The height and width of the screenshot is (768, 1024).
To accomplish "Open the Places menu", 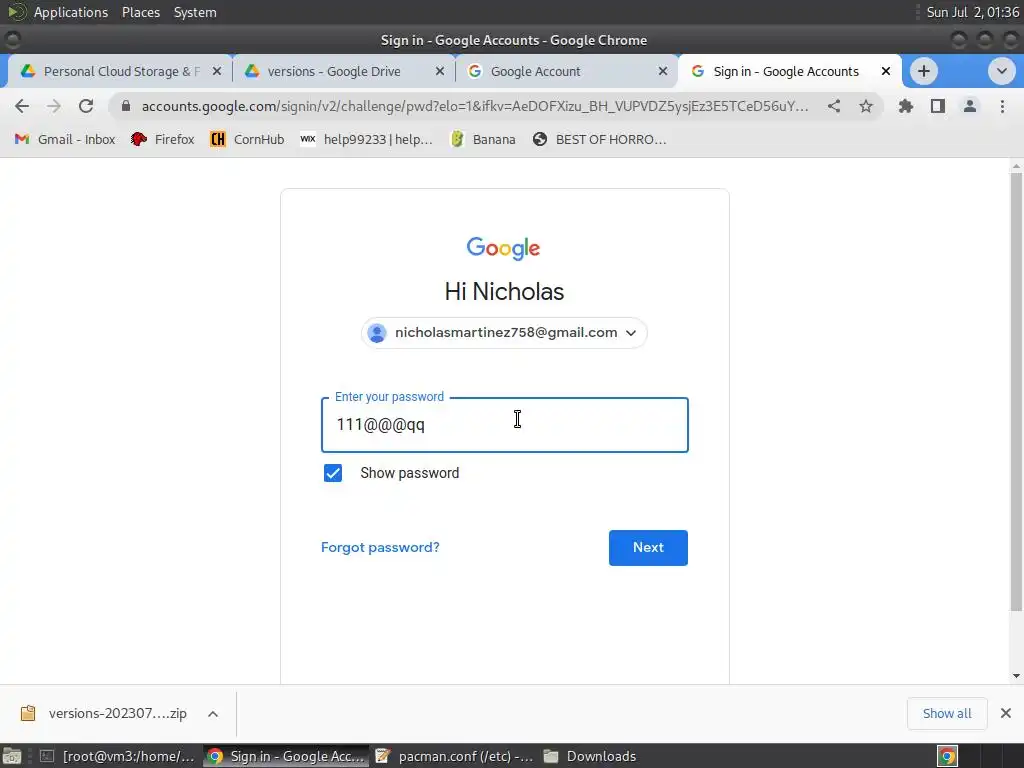I will 140,12.
